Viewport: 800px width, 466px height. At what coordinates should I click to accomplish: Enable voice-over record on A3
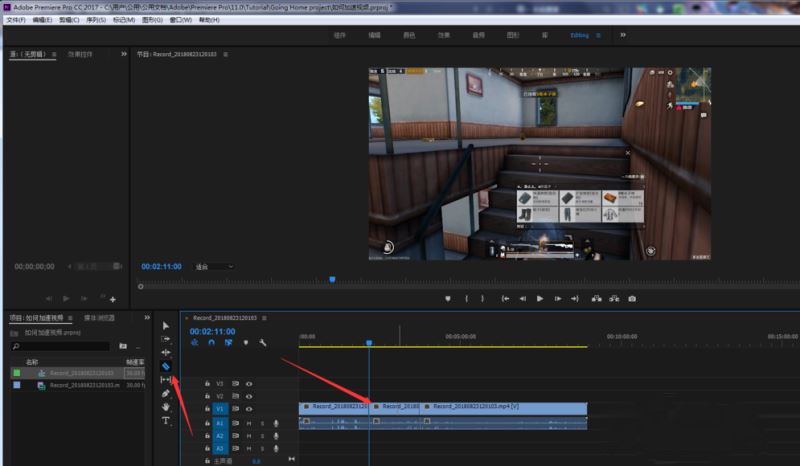(276, 448)
